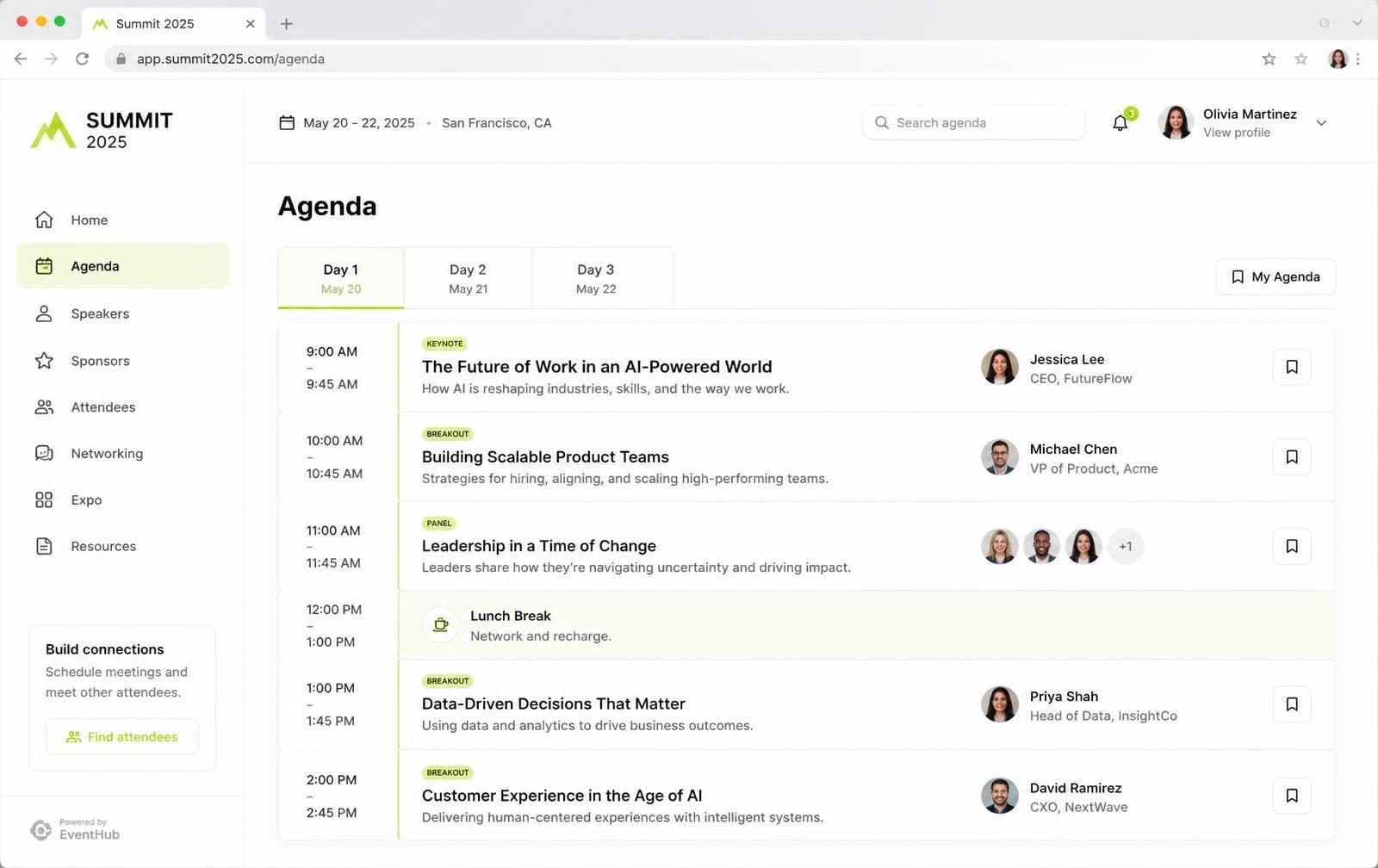Bookmark Building Scalable Product Teams session
Screen dimensions: 1378x868
(x=1292, y=456)
